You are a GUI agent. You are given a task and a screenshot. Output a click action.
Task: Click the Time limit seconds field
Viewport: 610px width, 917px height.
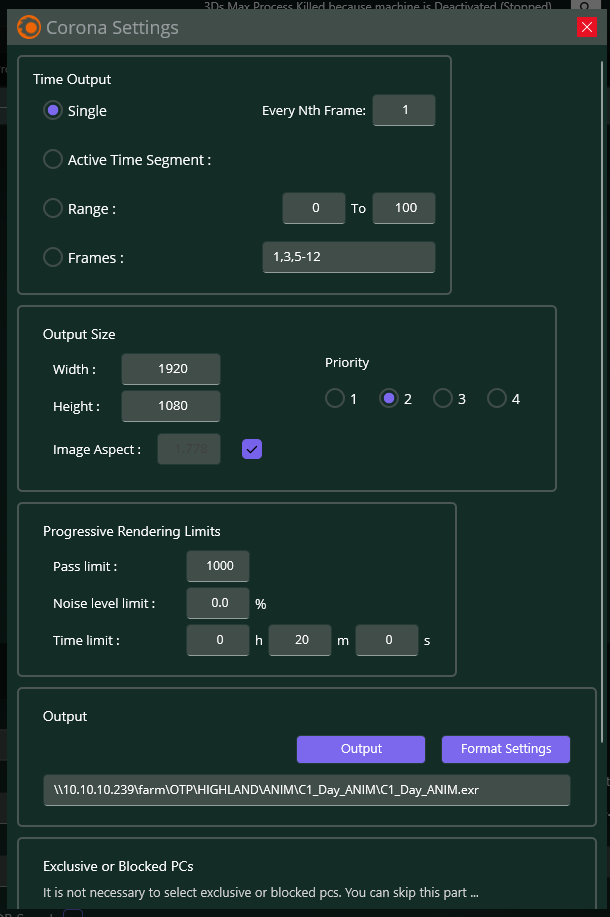[x=387, y=640]
